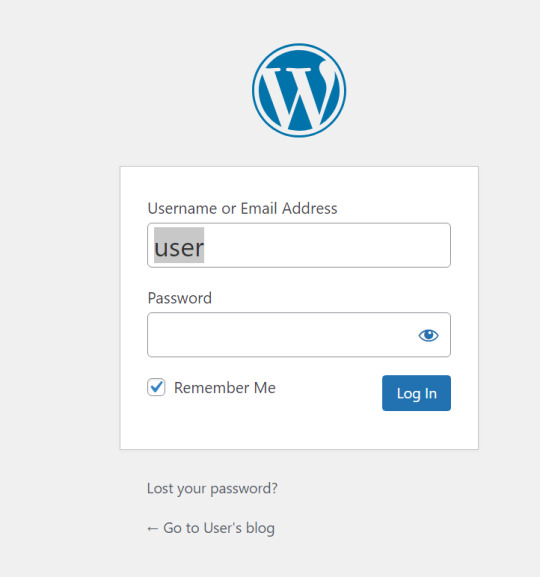Click the highlighted user text in username field
The width and height of the screenshot is (540, 577).
179,245
